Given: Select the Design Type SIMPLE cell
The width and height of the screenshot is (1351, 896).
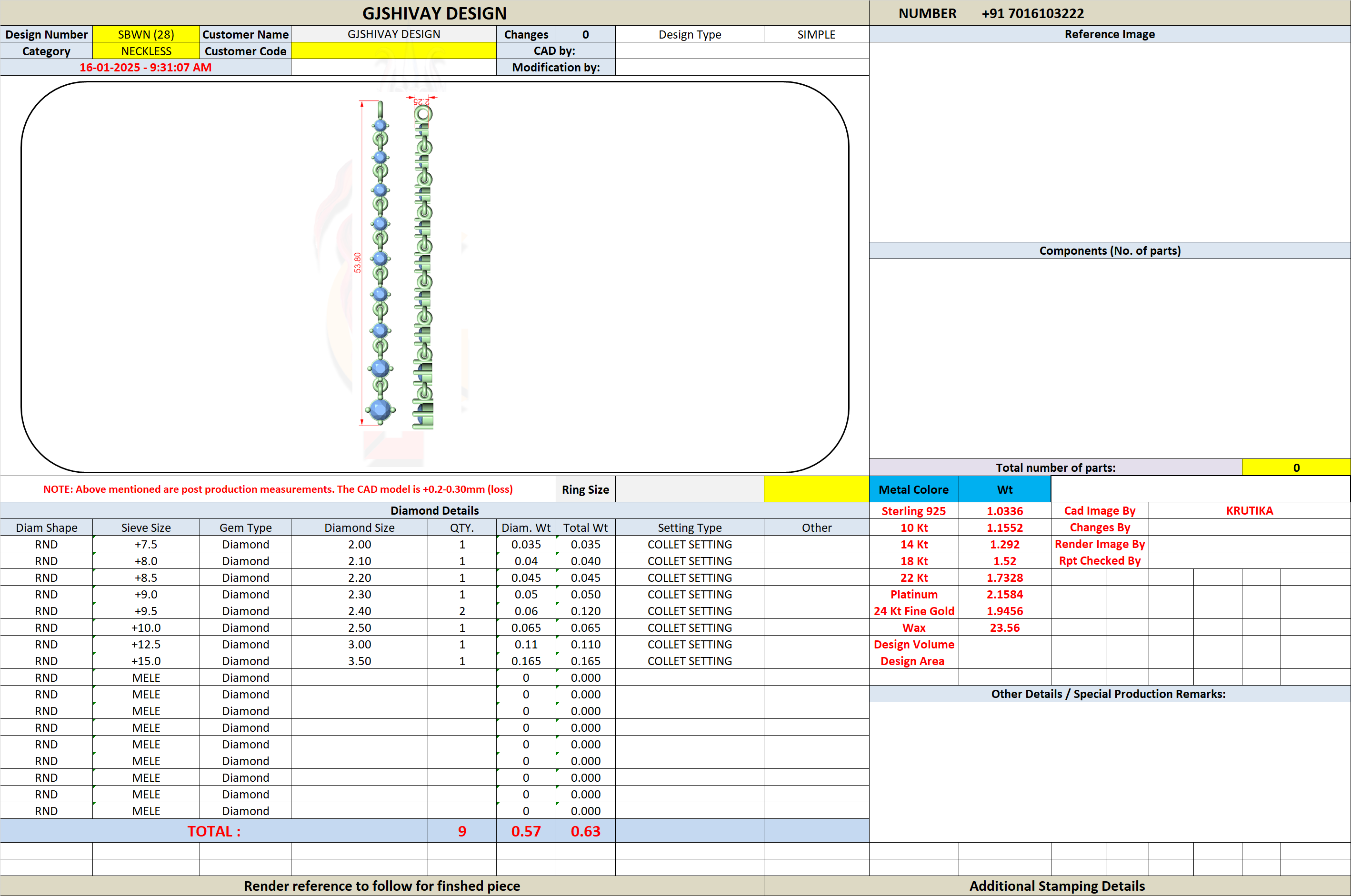Looking at the screenshot, I should point(816,34).
